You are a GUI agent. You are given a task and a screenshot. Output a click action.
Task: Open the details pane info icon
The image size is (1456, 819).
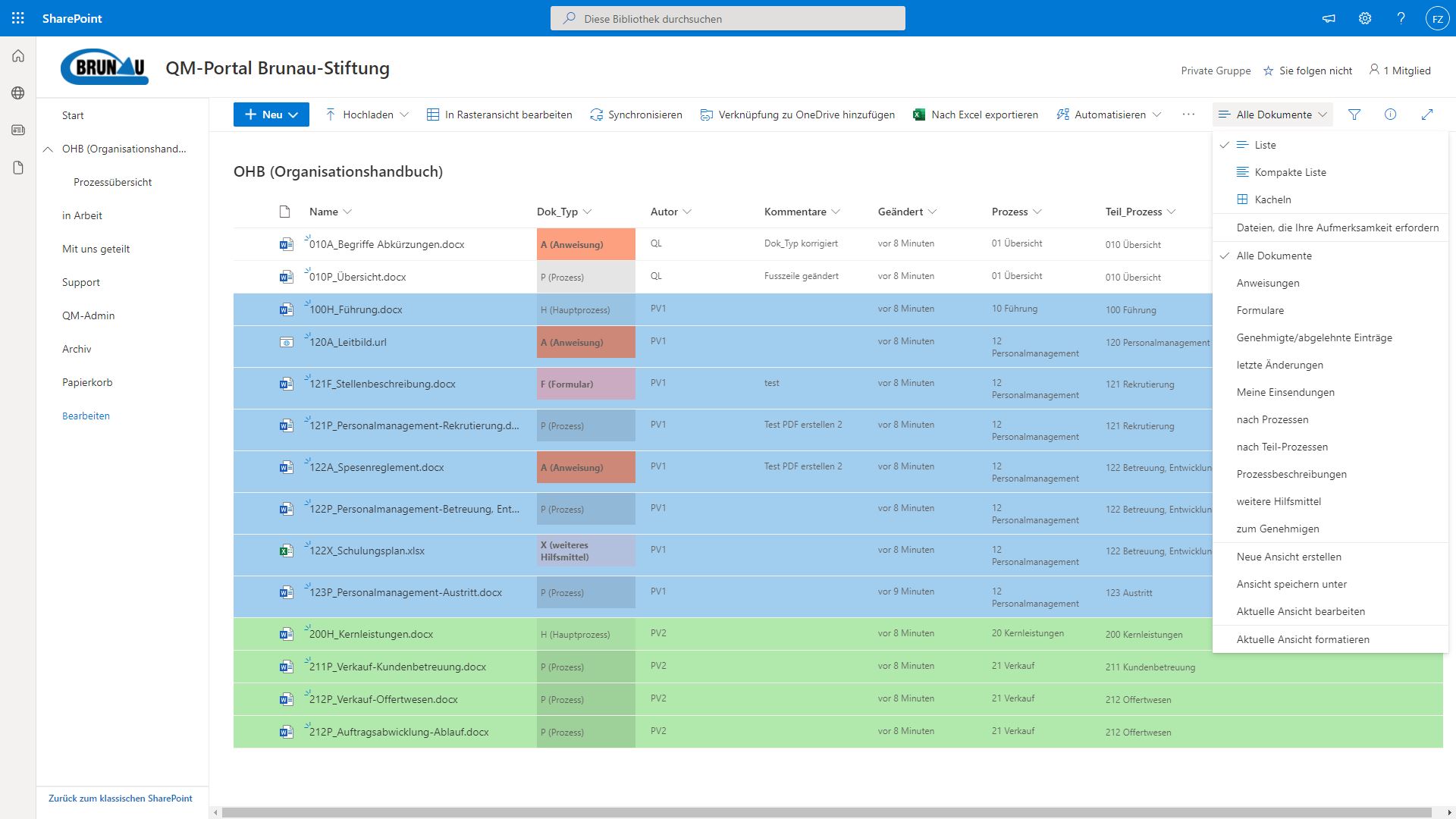pyautogui.click(x=1390, y=115)
